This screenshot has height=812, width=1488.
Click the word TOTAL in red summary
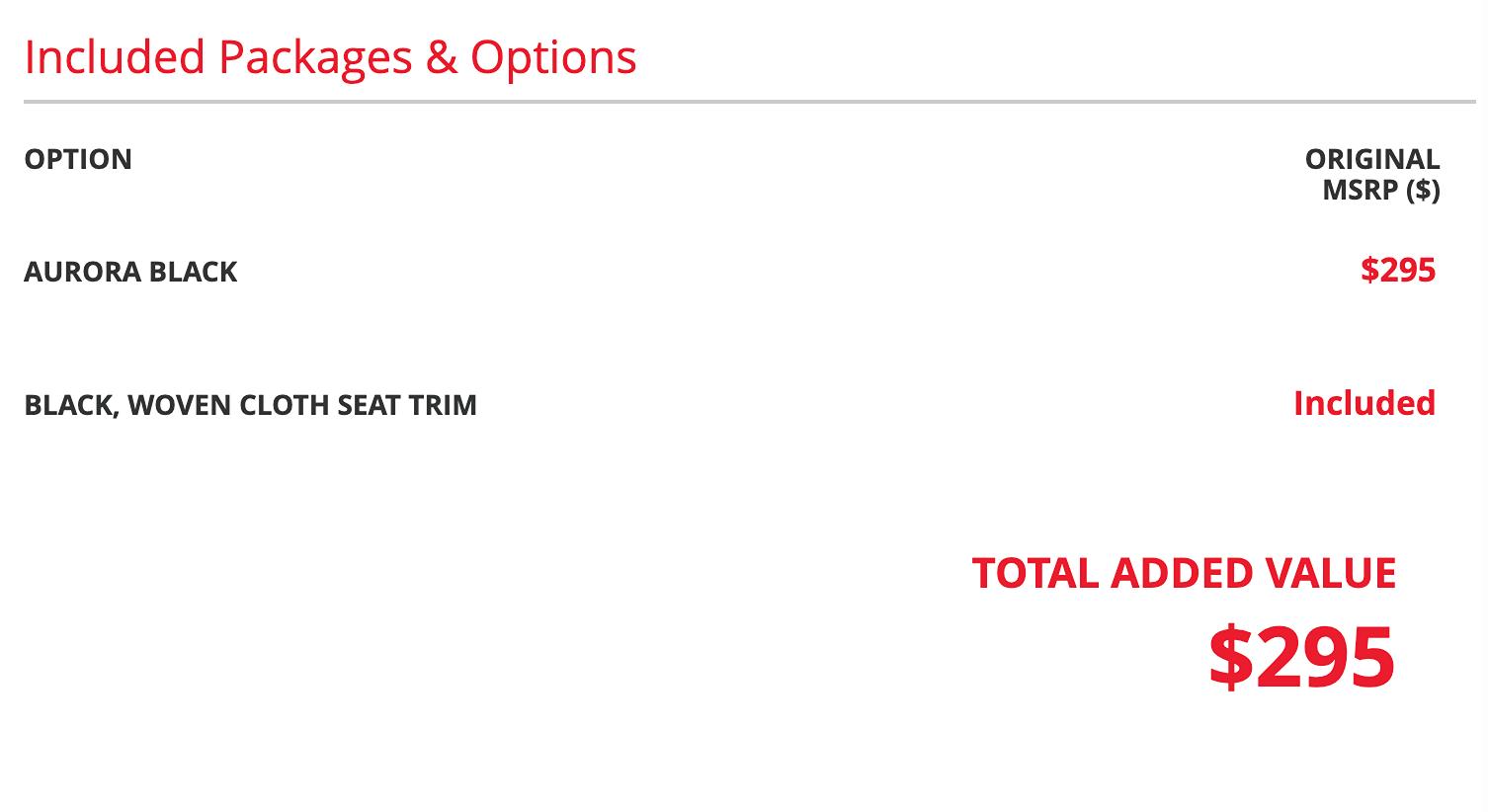(1036, 574)
